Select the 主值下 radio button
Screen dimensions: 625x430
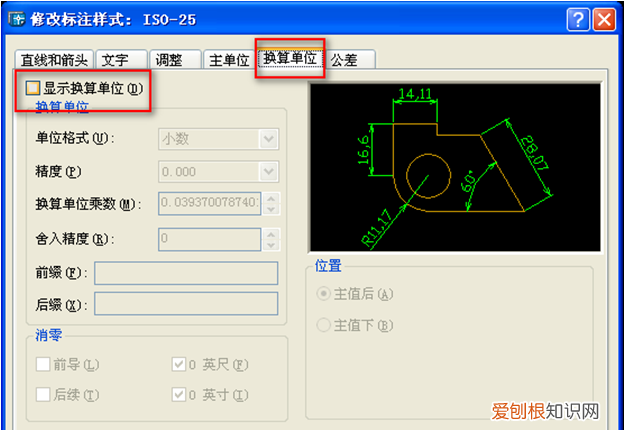click(x=323, y=325)
